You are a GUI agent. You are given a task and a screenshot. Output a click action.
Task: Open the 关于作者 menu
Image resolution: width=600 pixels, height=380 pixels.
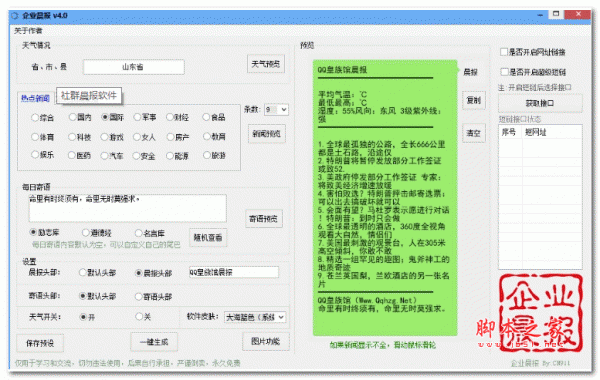[28, 31]
